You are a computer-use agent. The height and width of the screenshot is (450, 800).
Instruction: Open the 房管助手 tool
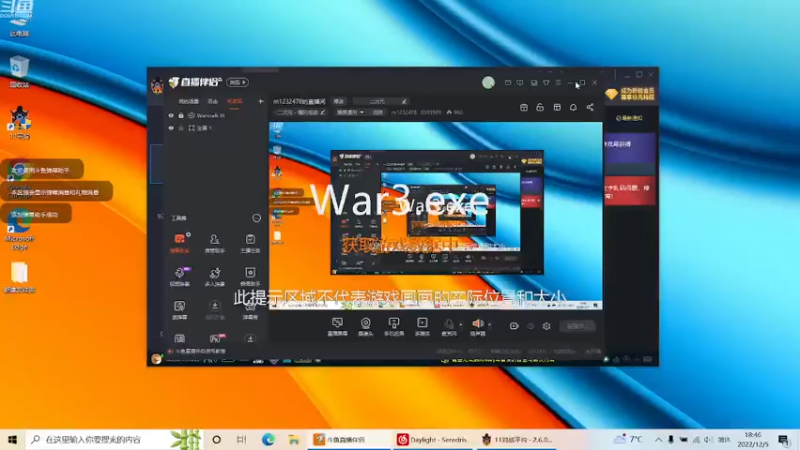pos(214,243)
